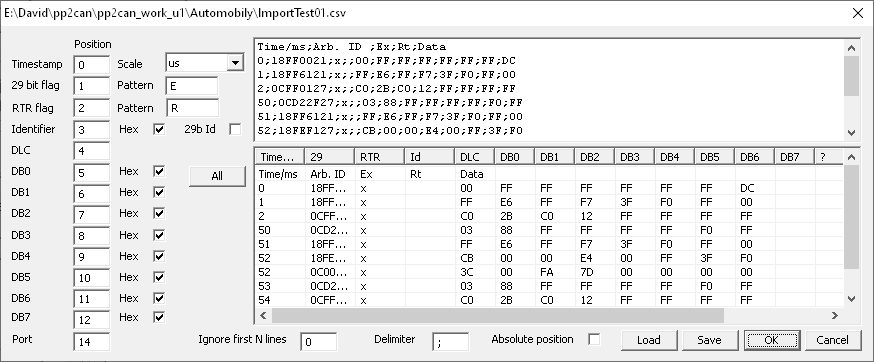Click the DLC column header

click(474, 157)
